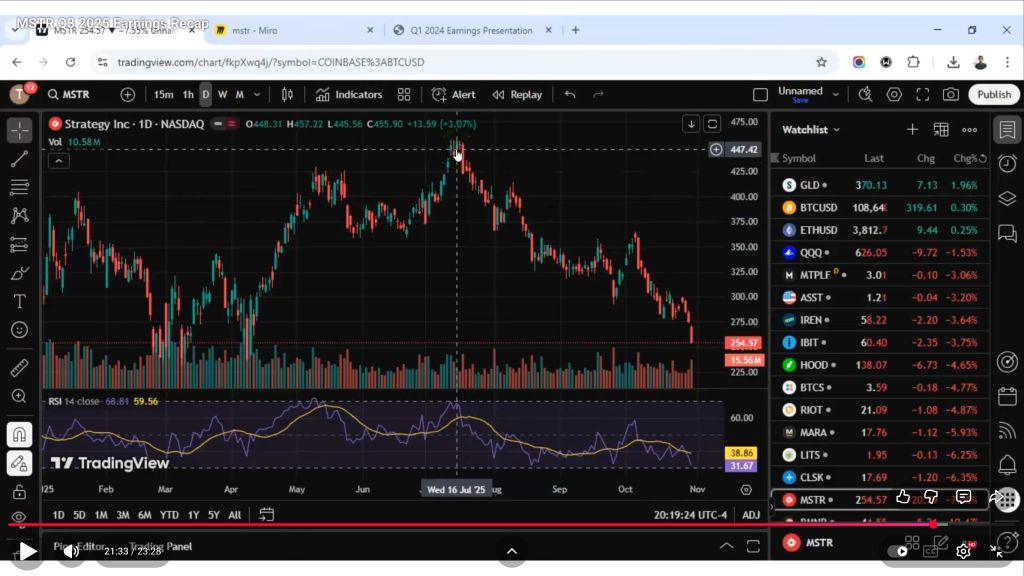Click the add symbol plus in Watchlist
Screen dimensions: 1024x576
click(912, 129)
